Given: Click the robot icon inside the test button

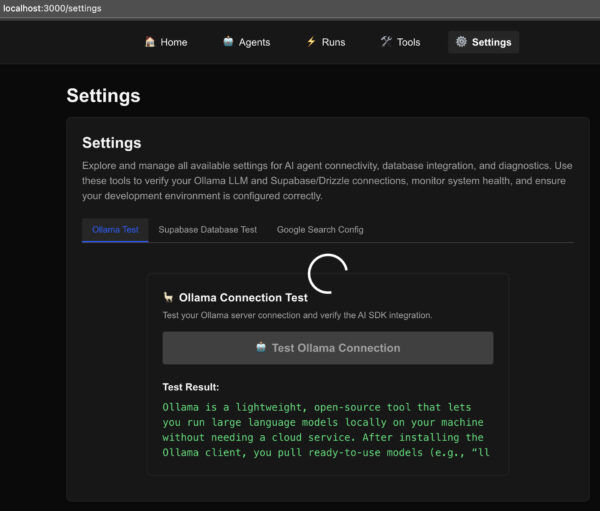Looking at the screenshot, I should click(261, 348).
